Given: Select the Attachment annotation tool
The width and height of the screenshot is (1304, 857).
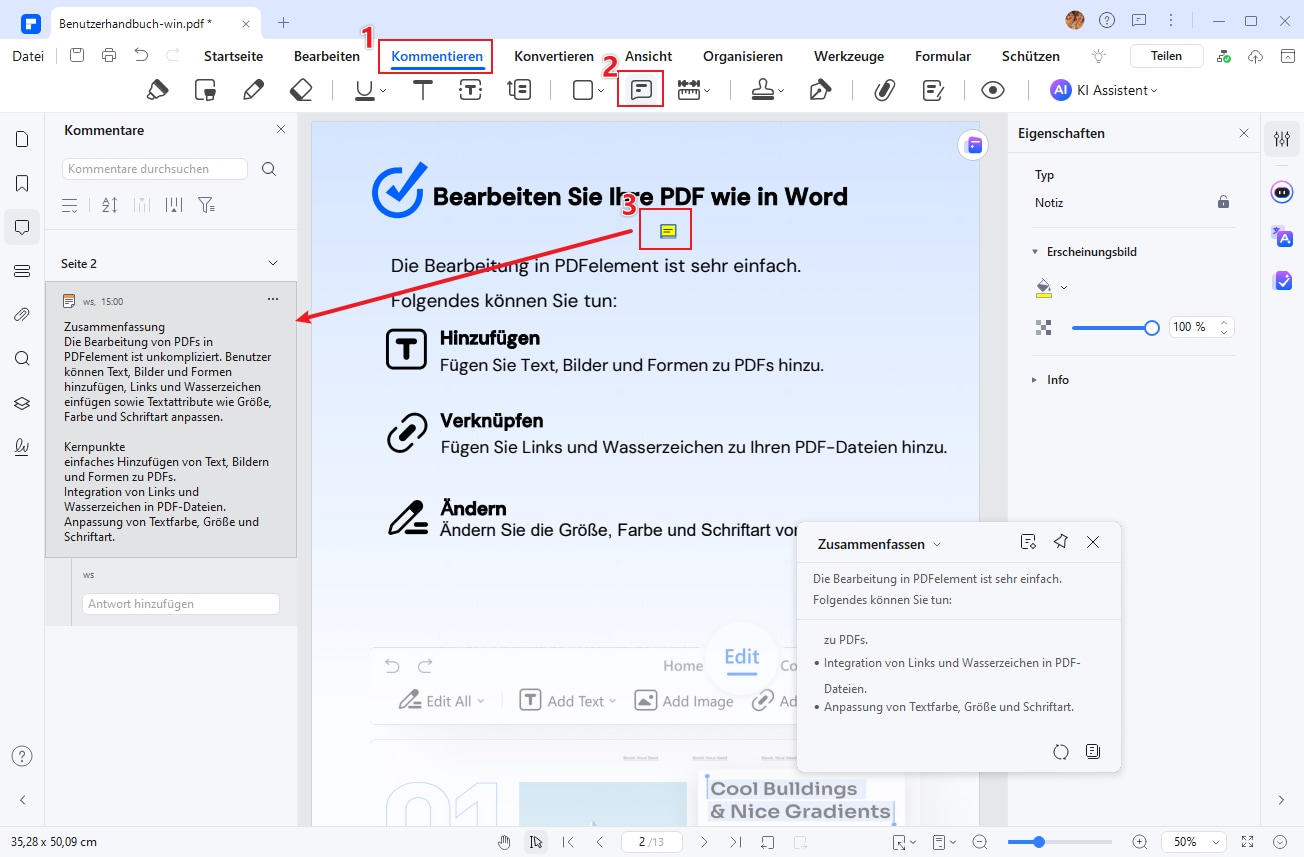Looking at the screenshot, I should (x=883, y=90).
